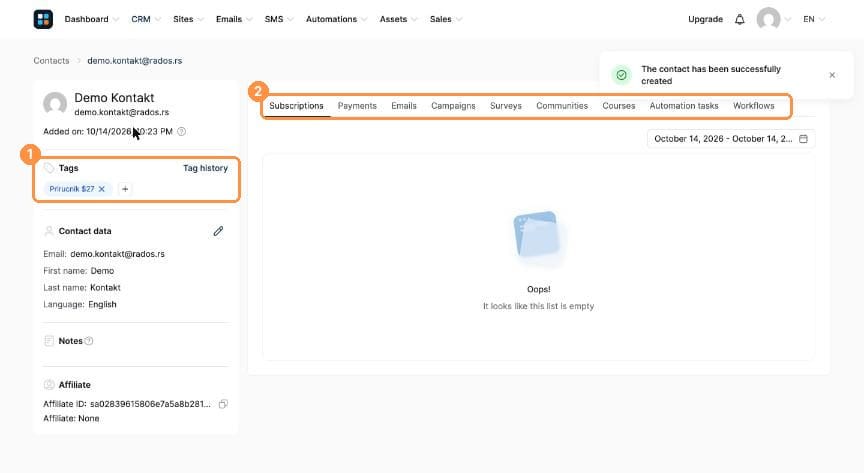This screenshot has width=864, height=473.
Task: Switch to the Communities tab
Action: 562,106
